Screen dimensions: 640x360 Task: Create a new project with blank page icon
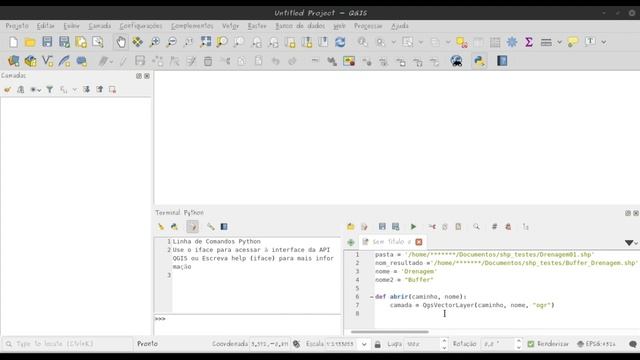13,42
